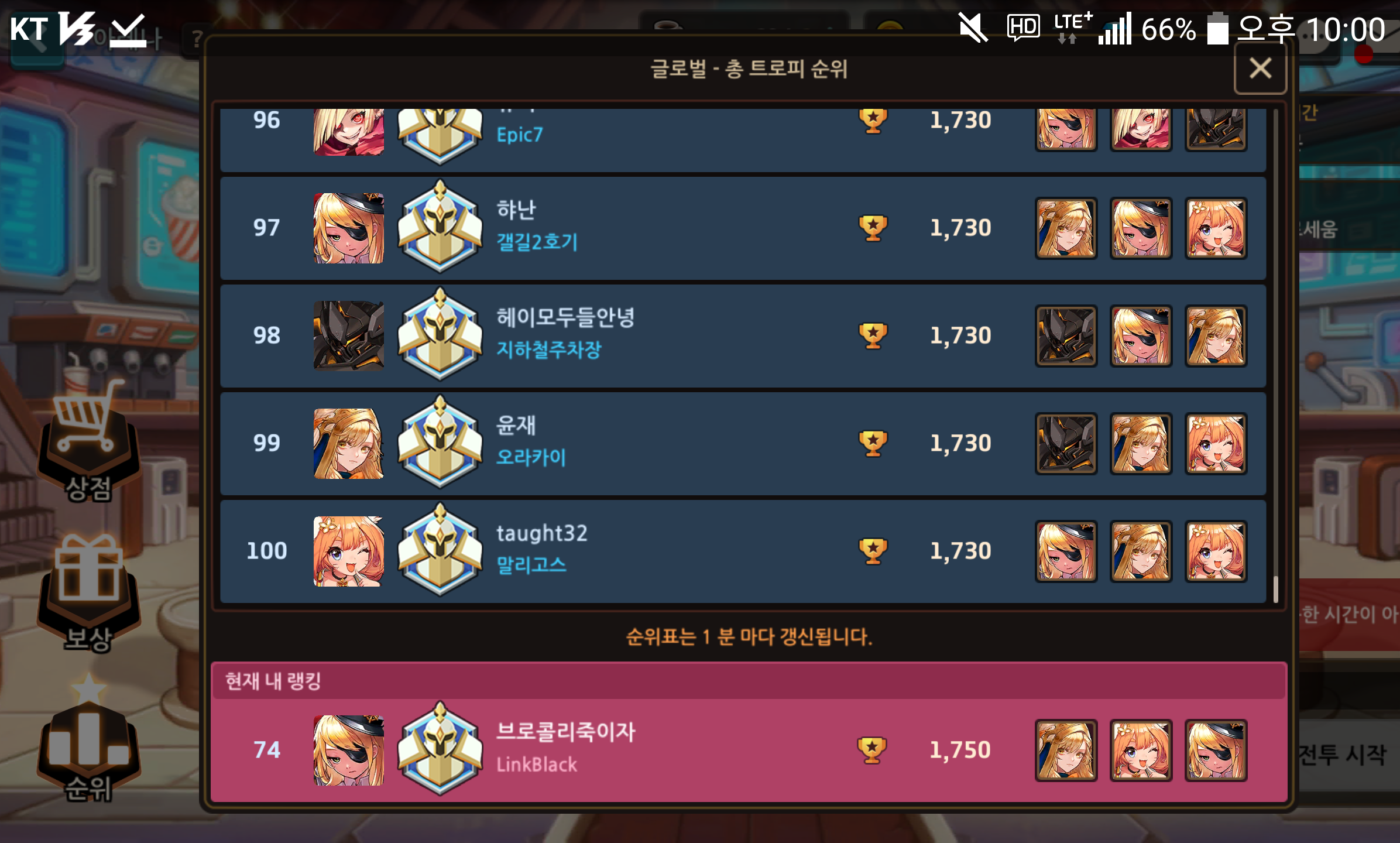
Task: Tap the trophy icon in my ranking row
Action: 872,749
